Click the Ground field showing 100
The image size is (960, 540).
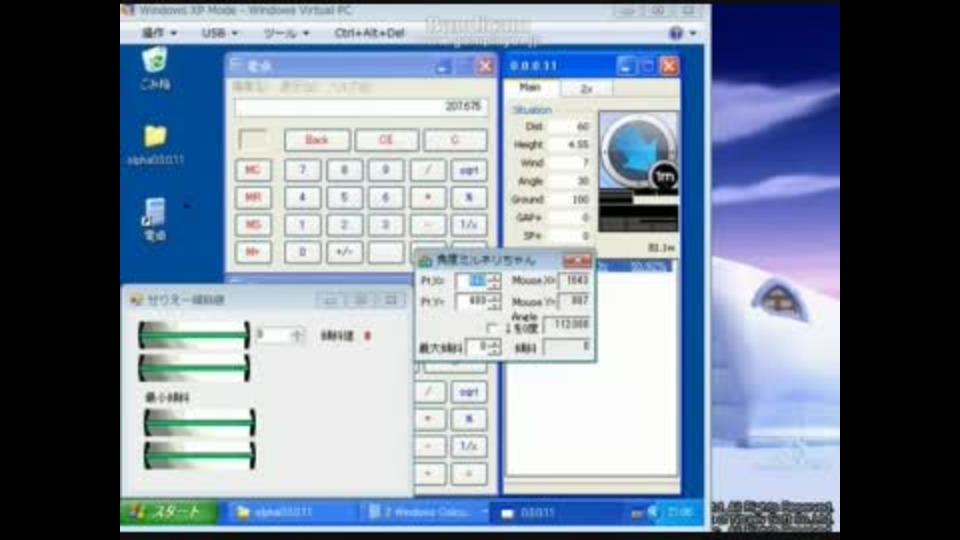(x=570, y=200)
